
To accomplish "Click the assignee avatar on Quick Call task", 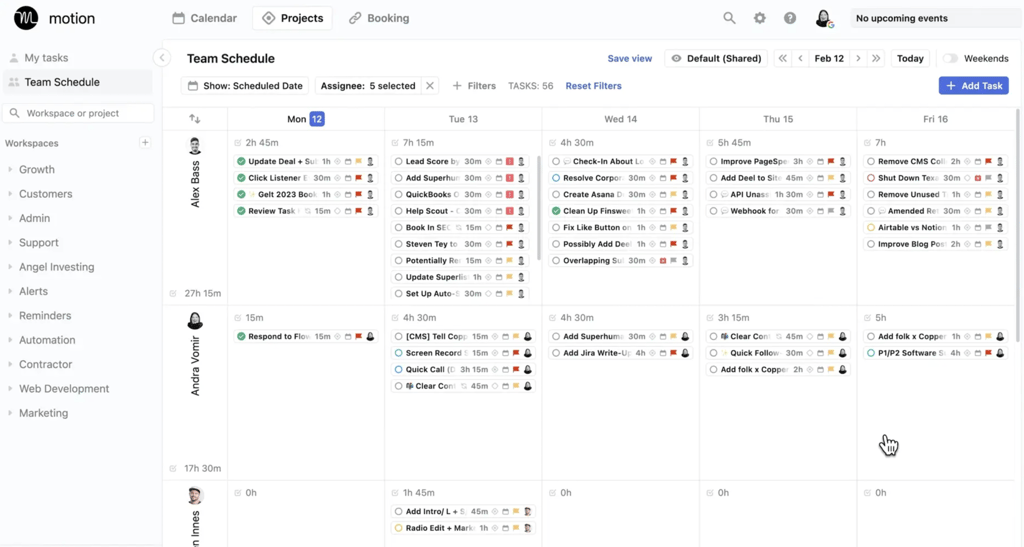I will 528,369.
